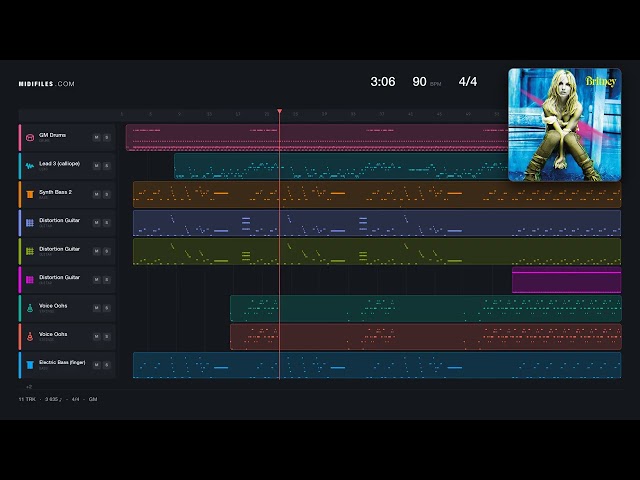
Task: Click the red Voice Oohs icon
Action: (30, 336)
